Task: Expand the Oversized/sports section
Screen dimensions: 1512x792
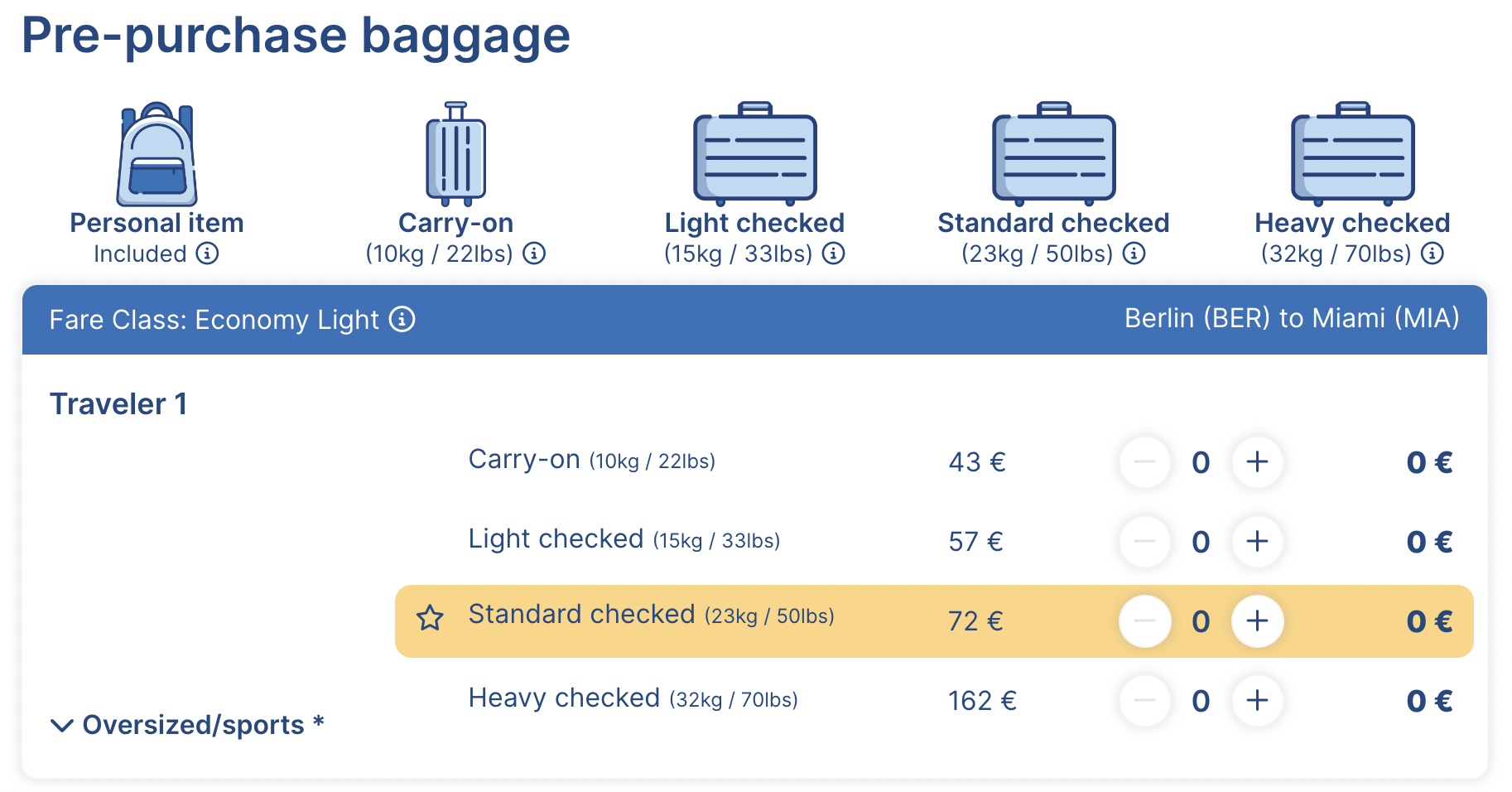Action: pyautogui.click(x=187, y=725)
